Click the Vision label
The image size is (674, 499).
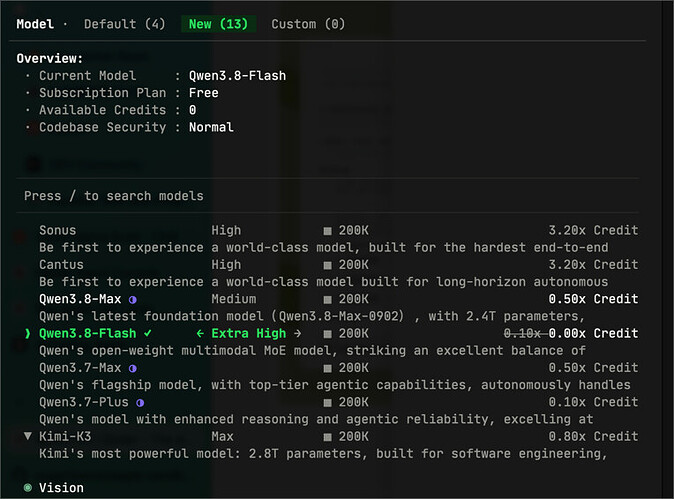(x=61, y=488)
